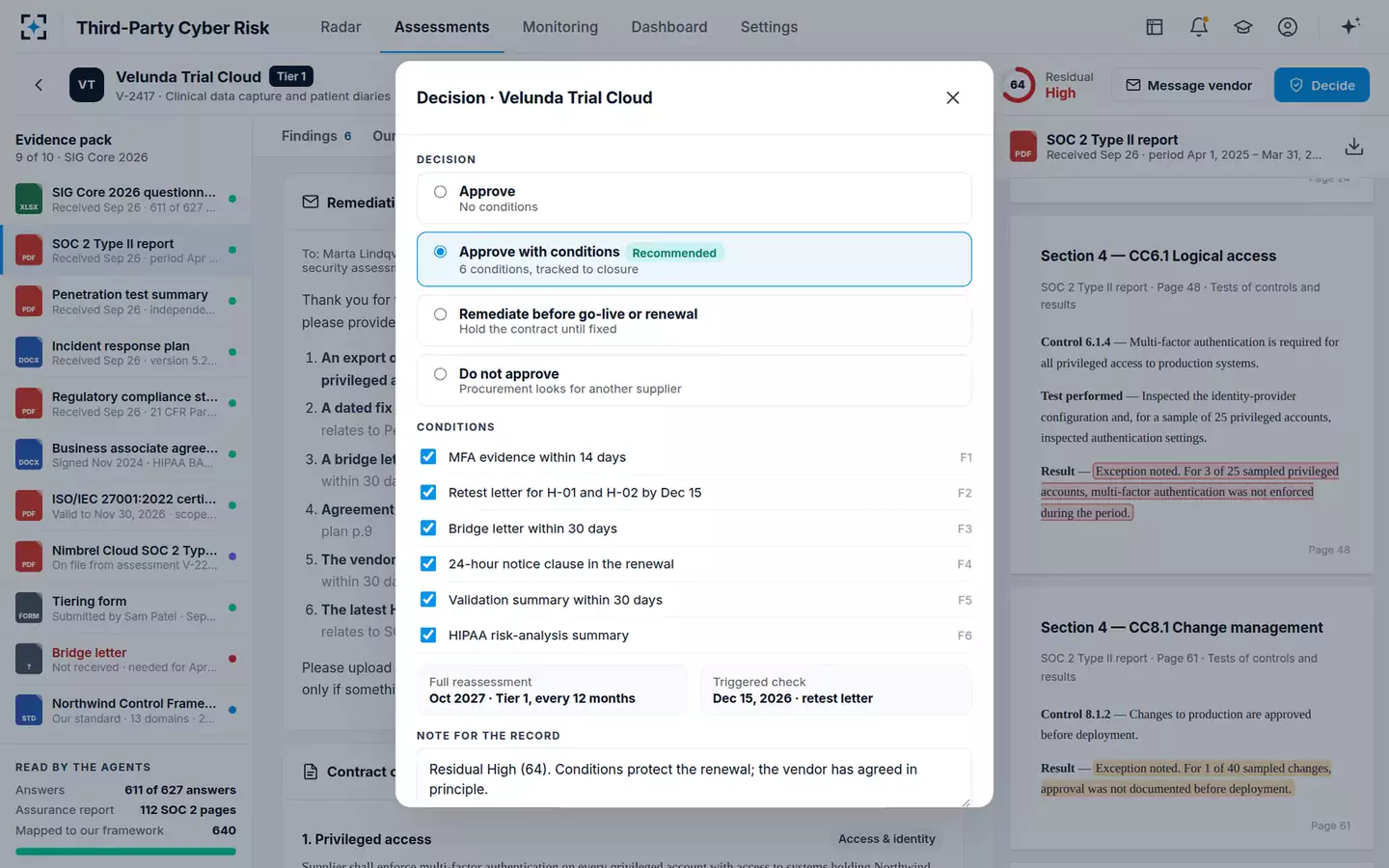Uncheck MFA evidence within 14 days
This screenshot has width=1389, height=868.
[x=428, y=457]
